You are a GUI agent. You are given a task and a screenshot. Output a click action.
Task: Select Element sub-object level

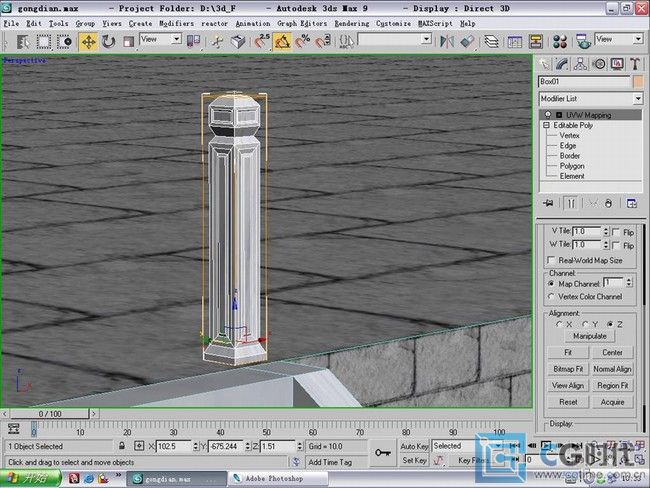pos(572,176)
